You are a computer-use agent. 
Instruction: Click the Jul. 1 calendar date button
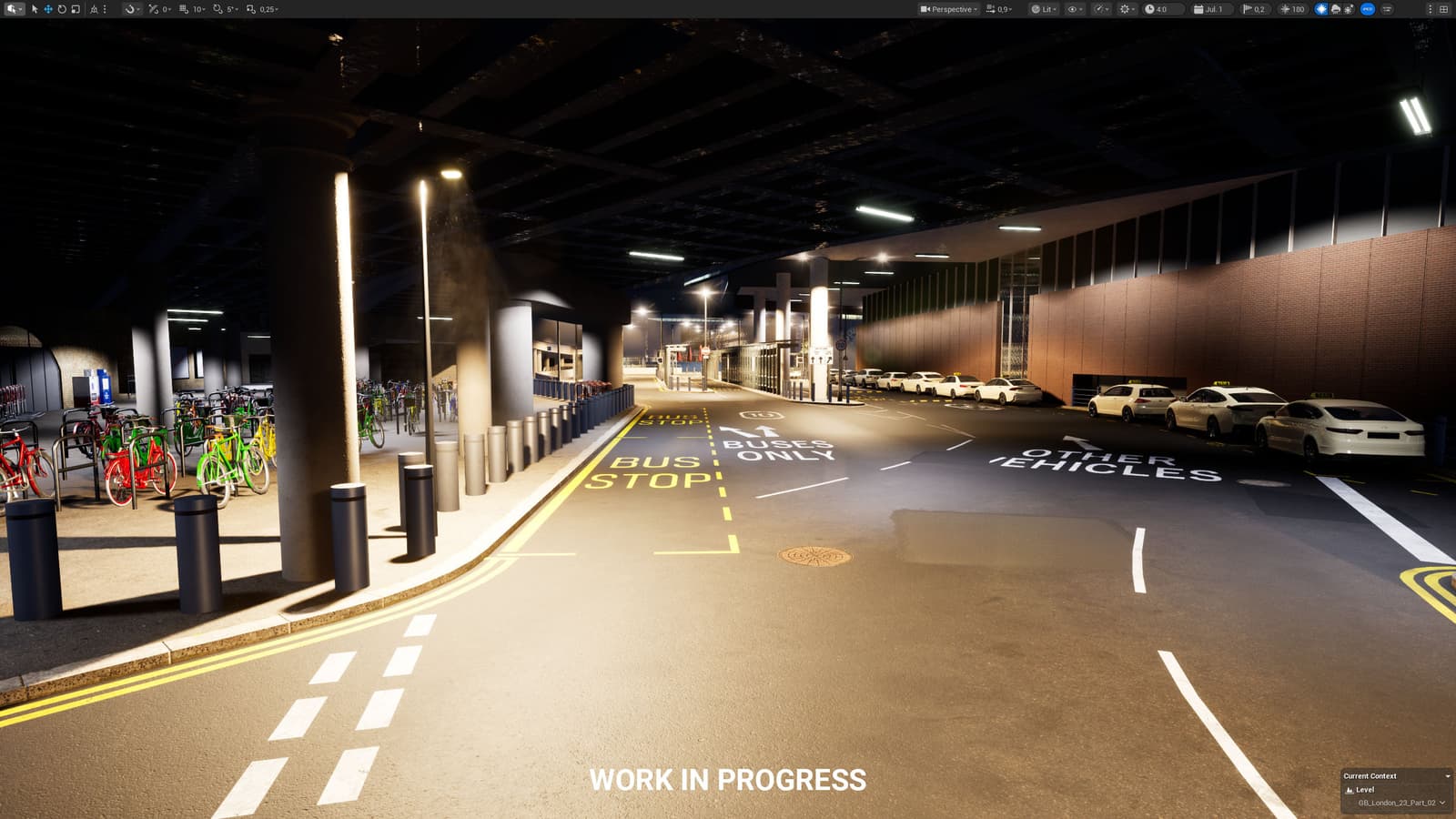(1213, 9)
